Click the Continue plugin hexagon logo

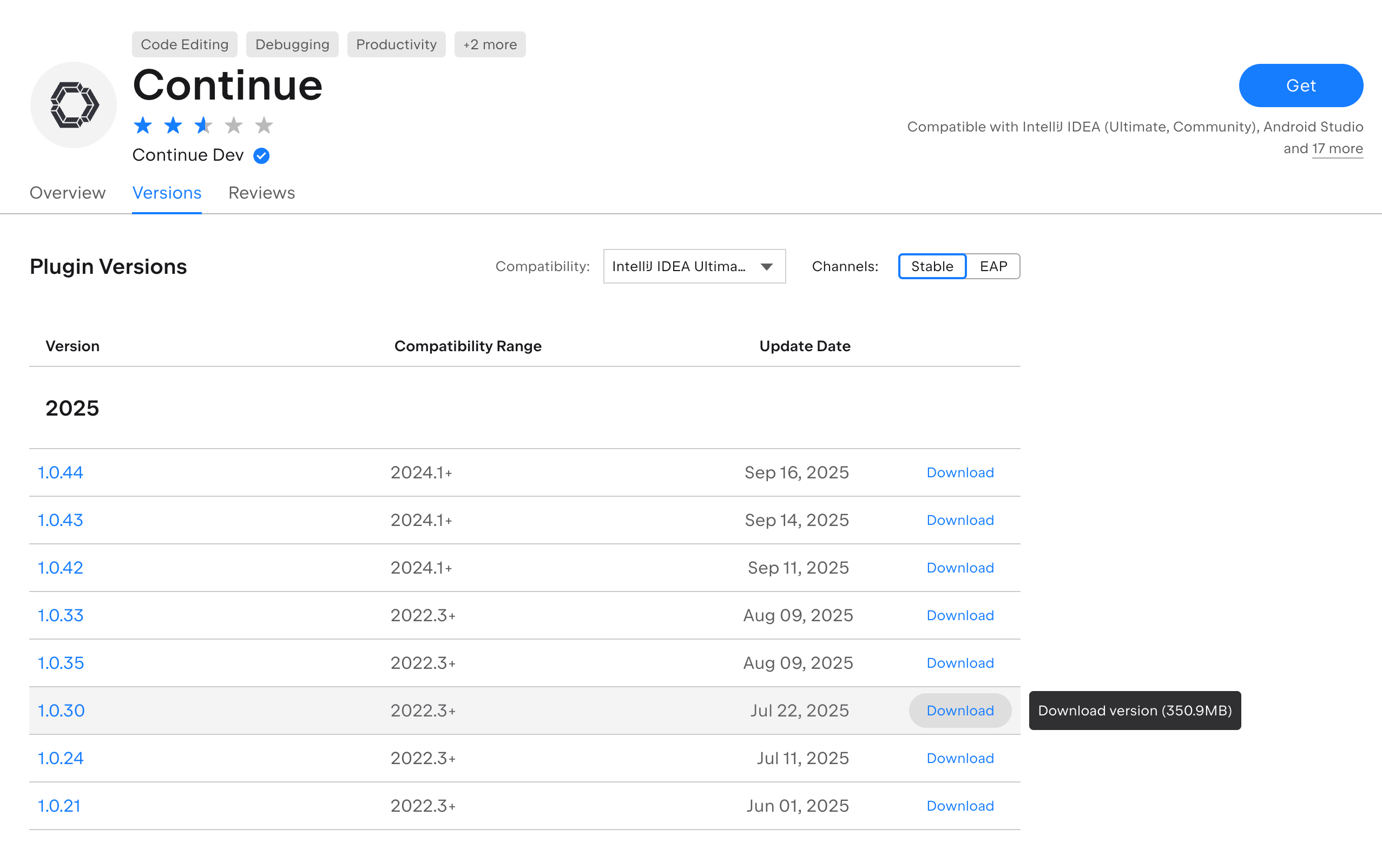(x=74, y=105)
